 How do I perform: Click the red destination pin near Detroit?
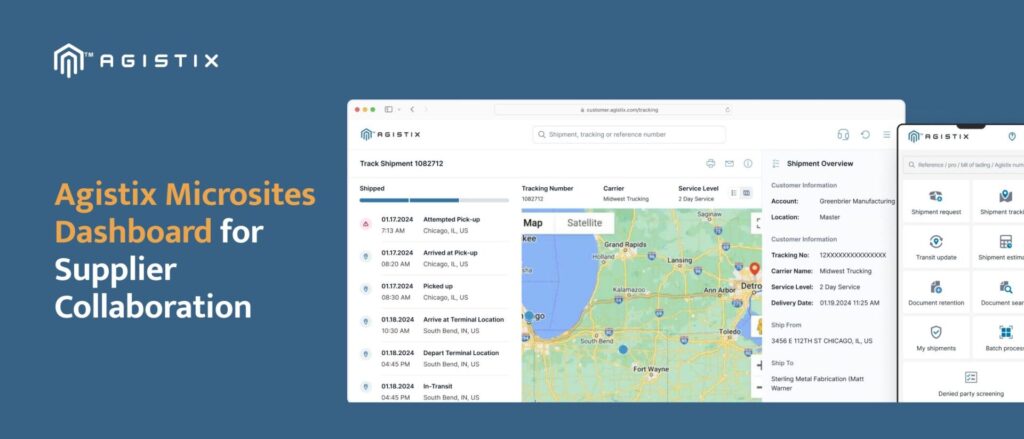click(754, 269)
